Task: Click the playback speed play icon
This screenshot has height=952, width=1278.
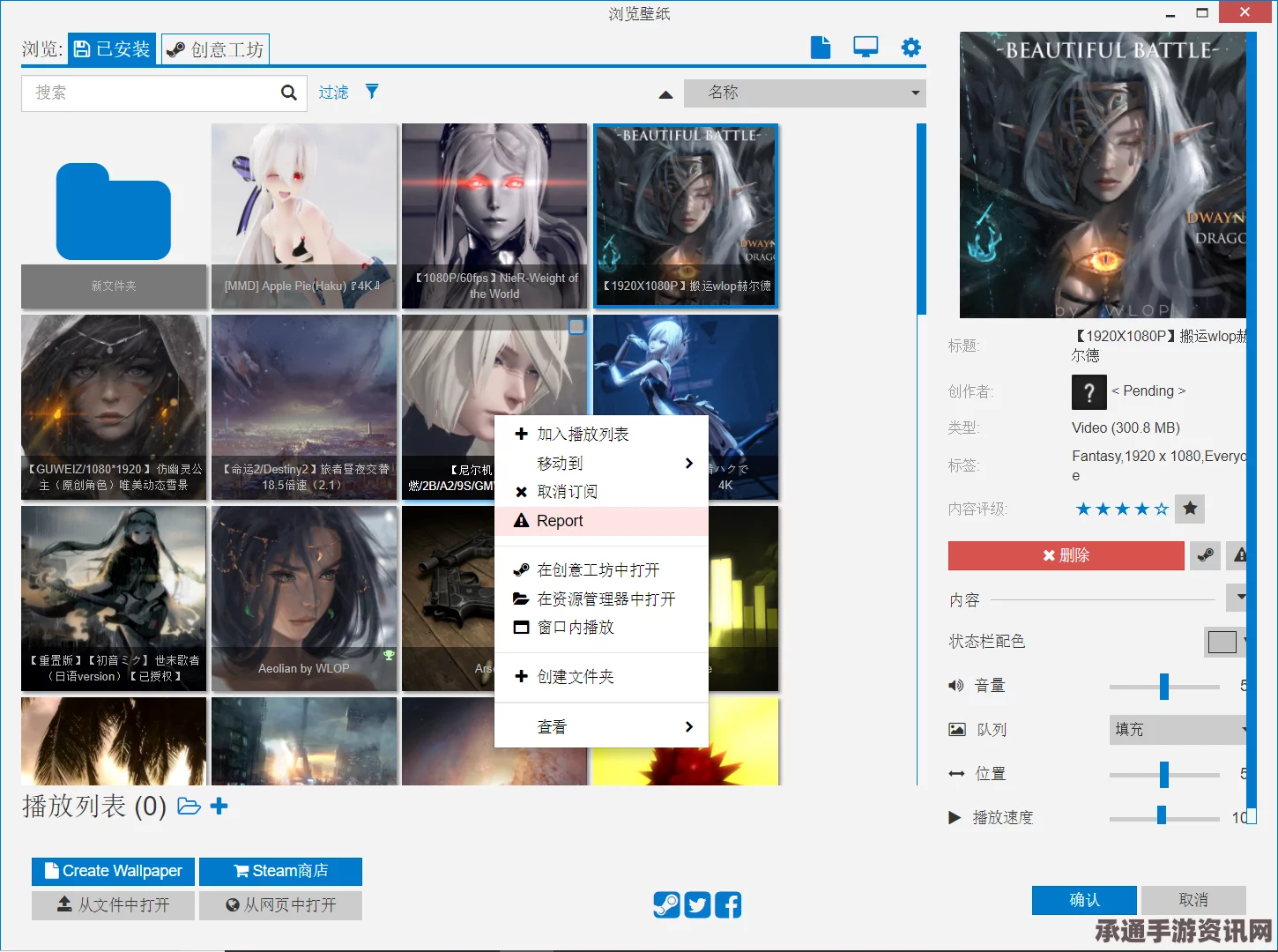Action: click(955, 818)
